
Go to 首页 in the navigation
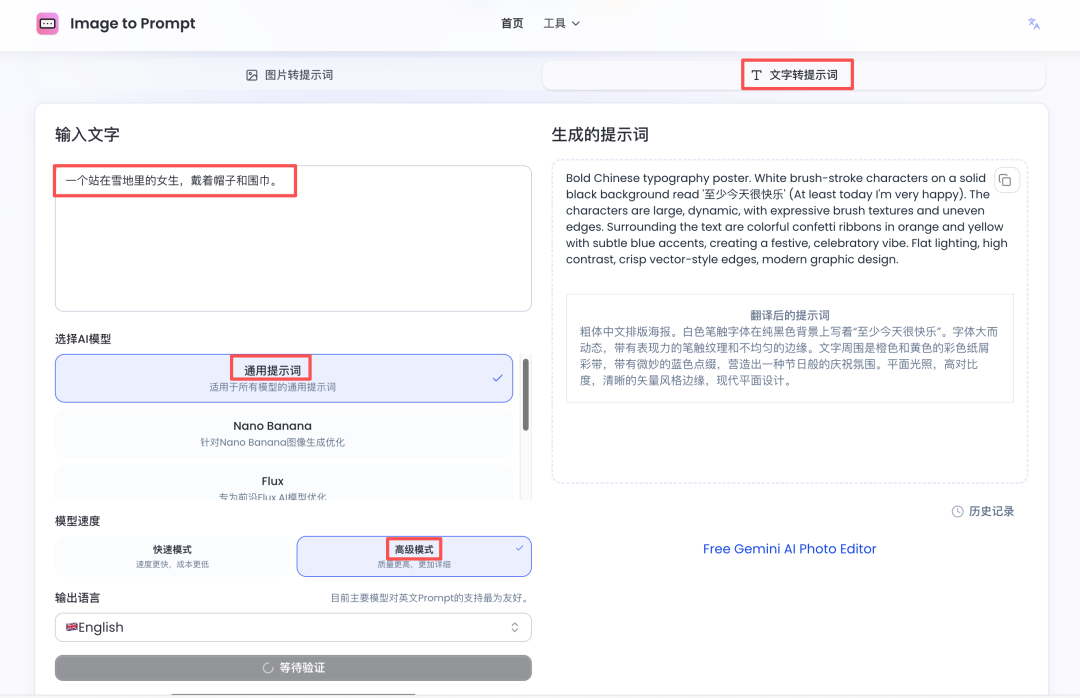click(512, 23)
